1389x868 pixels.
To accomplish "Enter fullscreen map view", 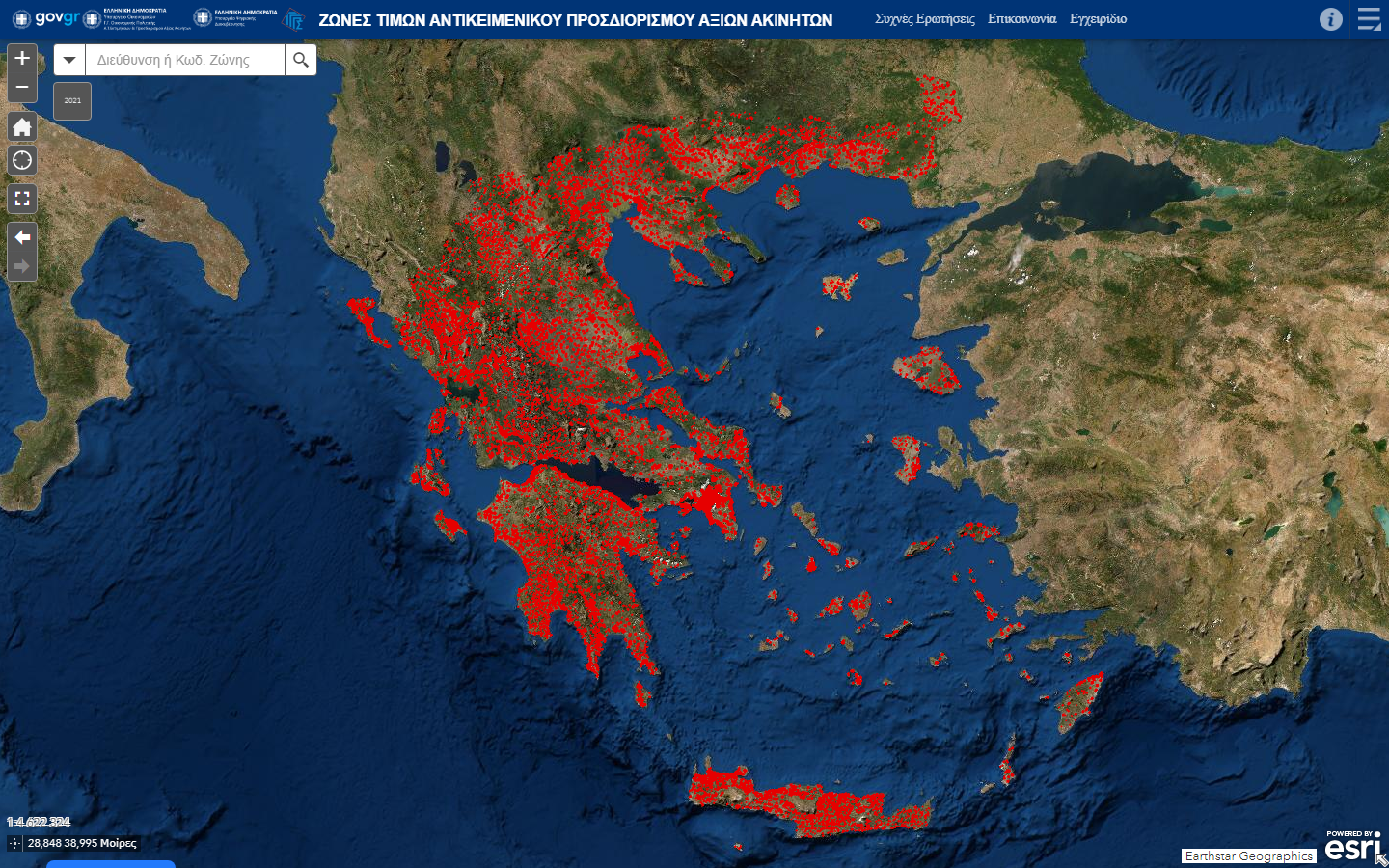I will click(x=22, y=200).
